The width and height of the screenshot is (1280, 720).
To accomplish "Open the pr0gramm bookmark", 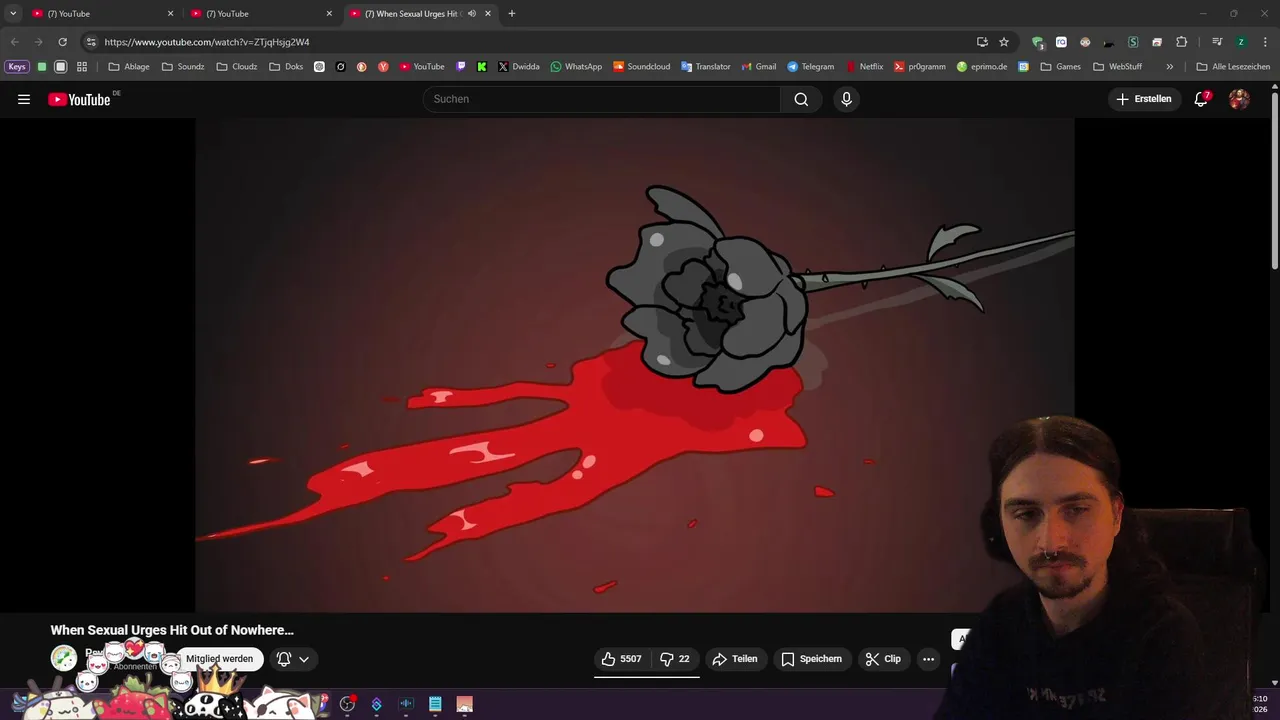I will (920, 67).
